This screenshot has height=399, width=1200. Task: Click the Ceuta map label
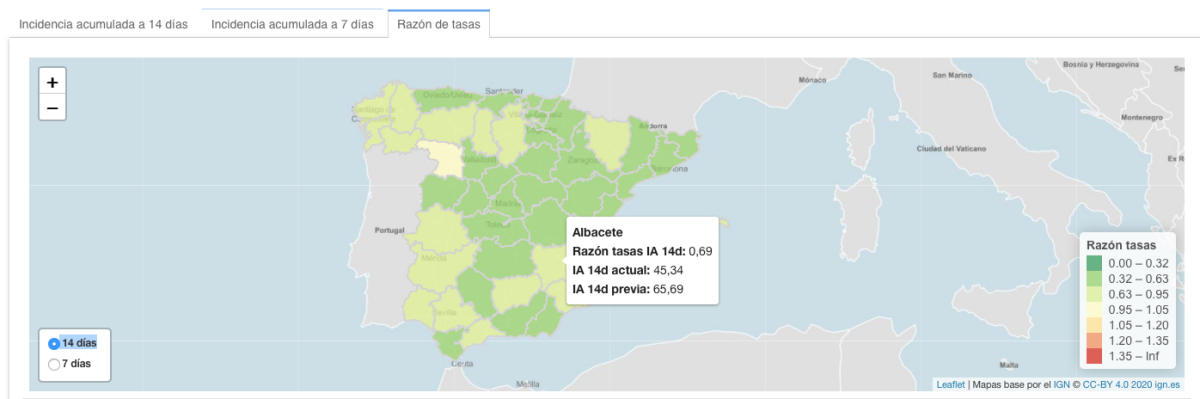[x=462, y=364]
